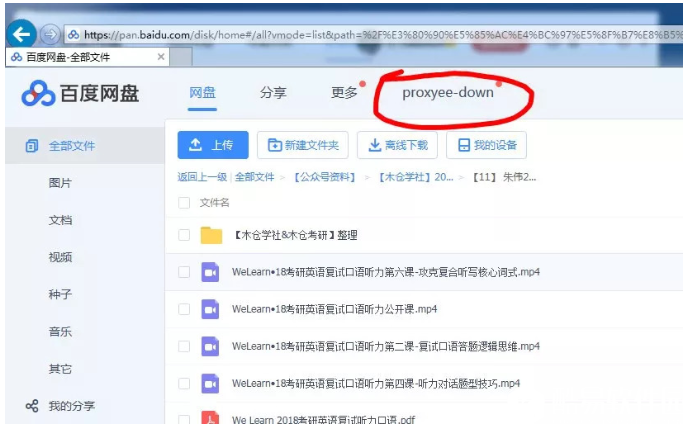Click the yellow folder icon for 【木仓学社&木仓考研】整理

(210, 235)
